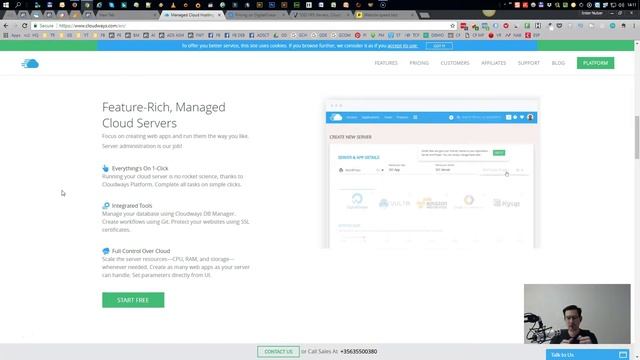Click the scrollbar up arrow
640x360 pixels.
[x=637, y=43]
